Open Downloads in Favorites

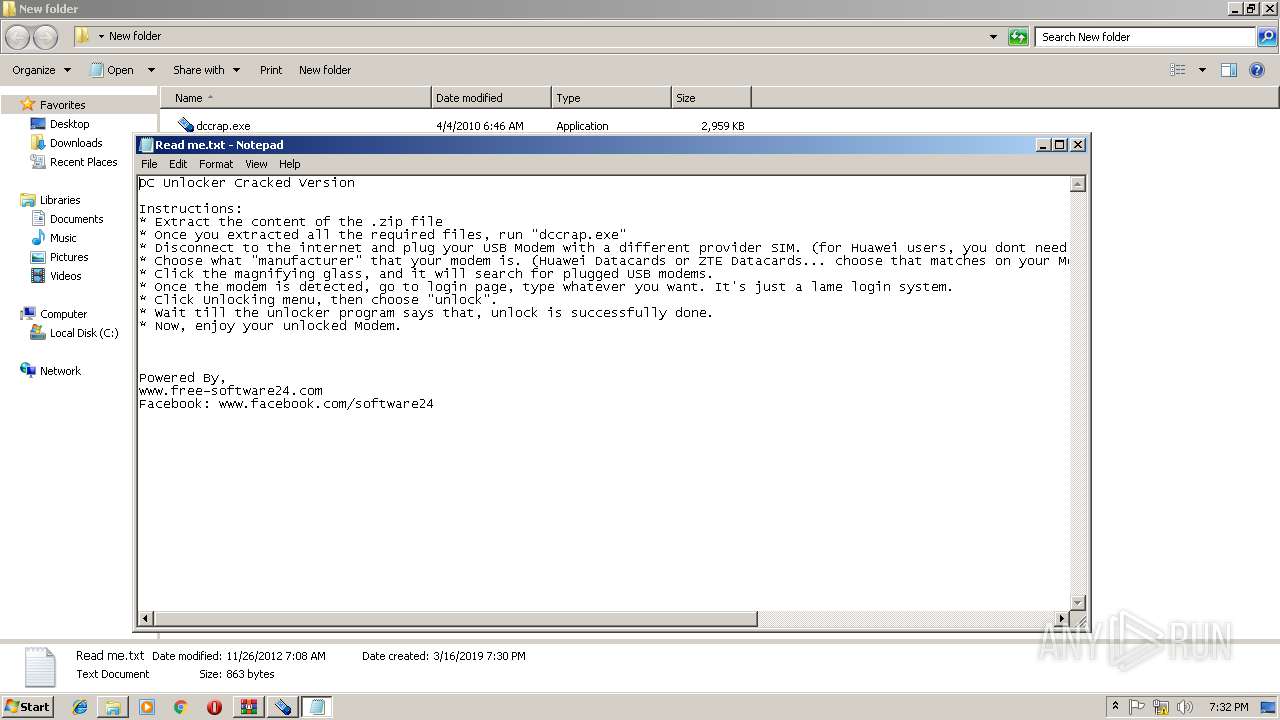[x=76, y=143]
